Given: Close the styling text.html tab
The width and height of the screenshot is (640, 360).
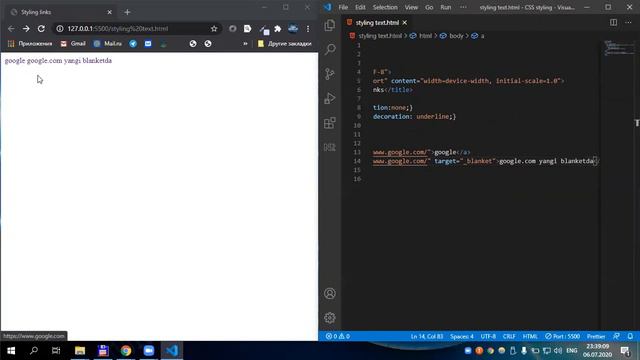Looking at the screenshot, I should point(404,22).
